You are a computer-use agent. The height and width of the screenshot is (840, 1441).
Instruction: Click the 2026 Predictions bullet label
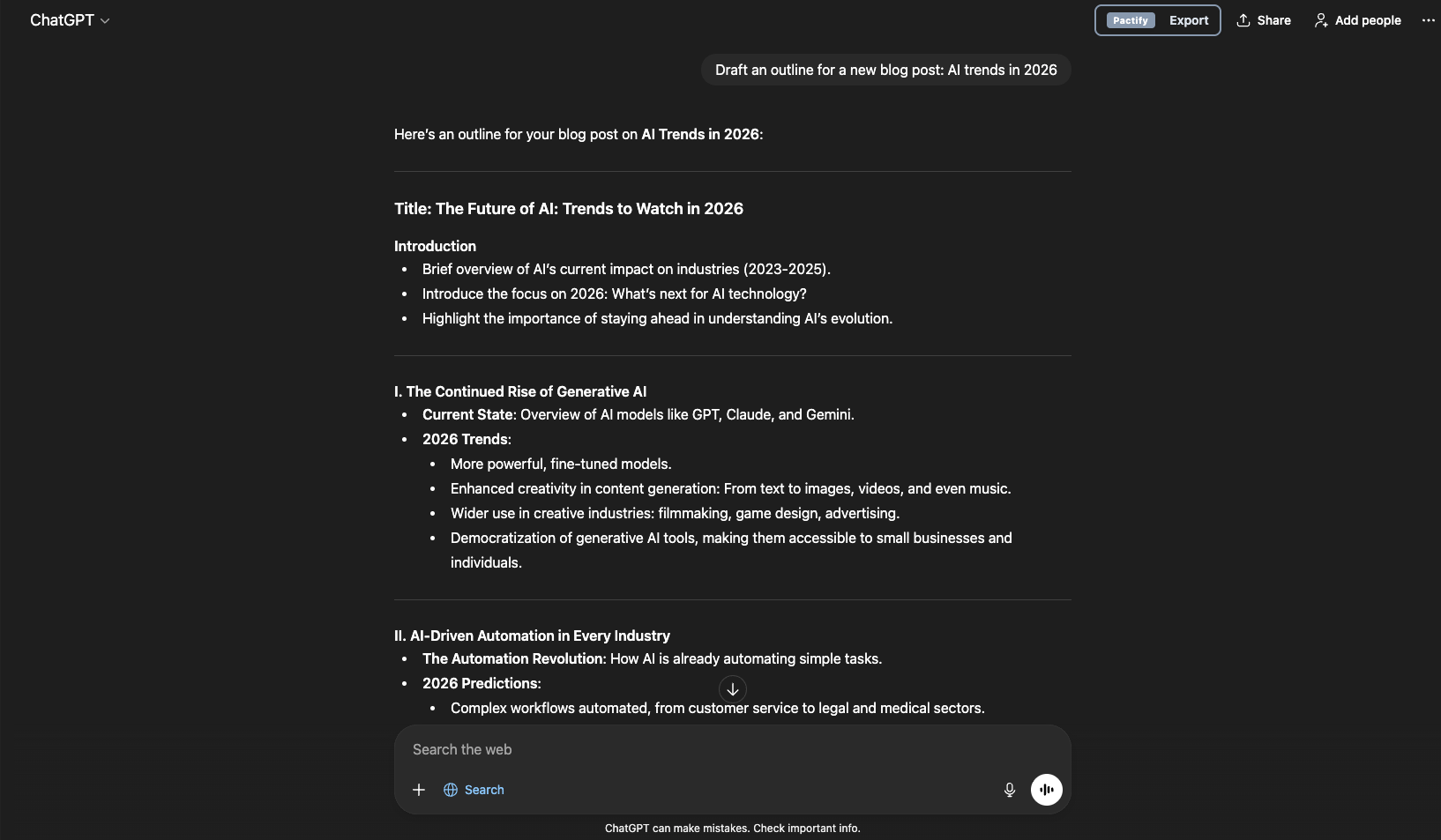481,683
